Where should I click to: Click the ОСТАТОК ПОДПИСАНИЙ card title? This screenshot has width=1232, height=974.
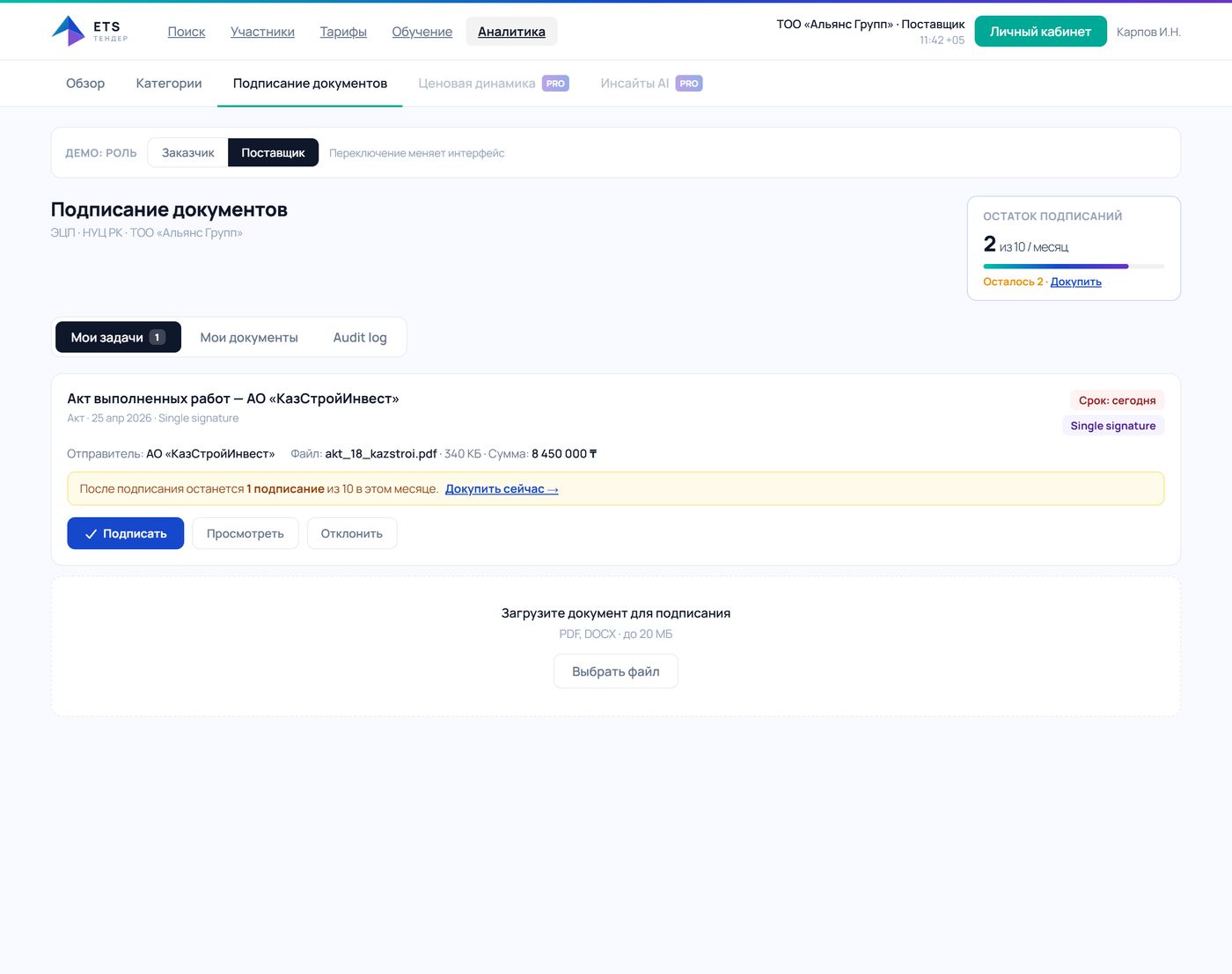1052,216
